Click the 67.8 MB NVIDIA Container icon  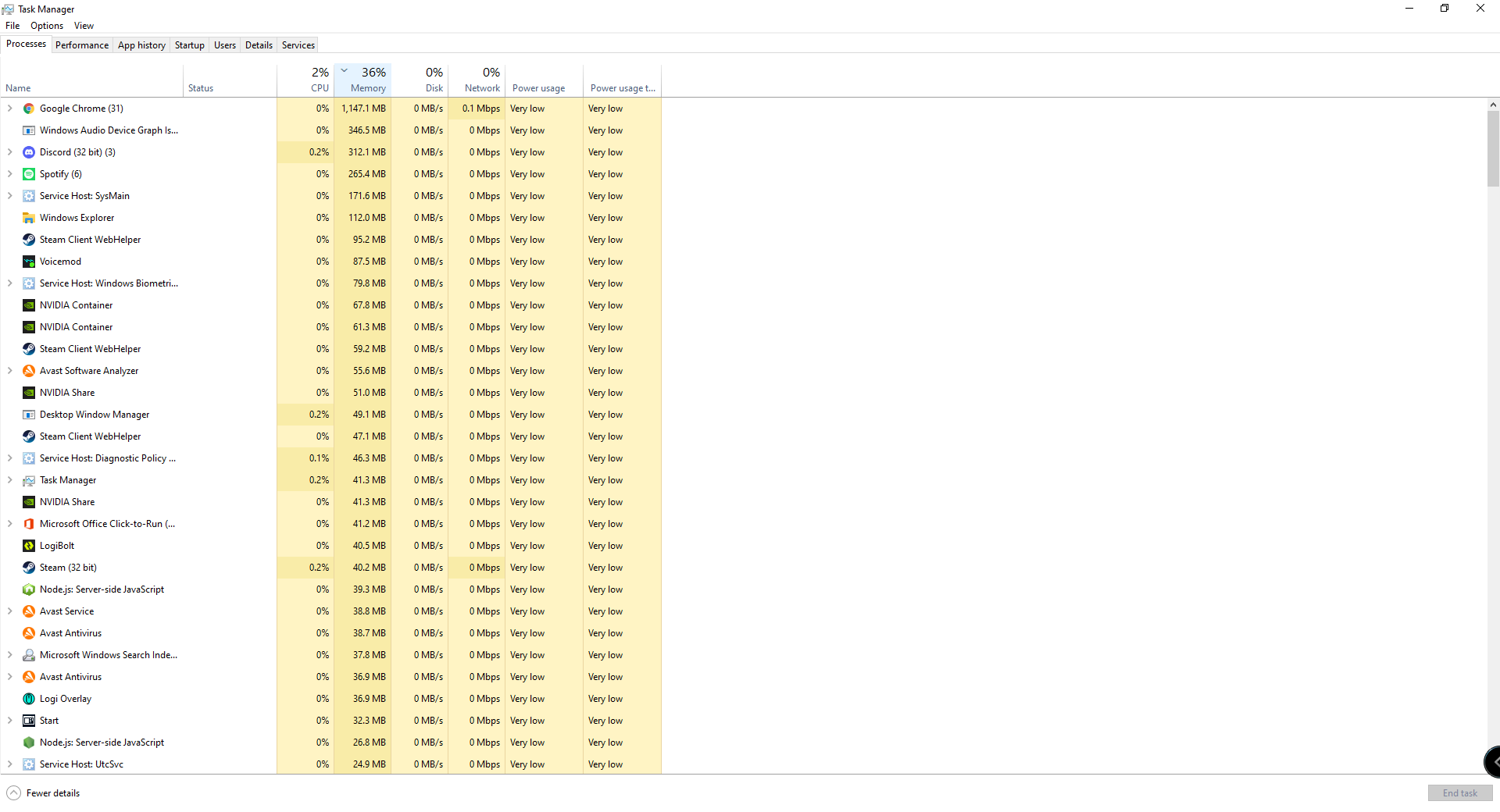click(29, 305)
